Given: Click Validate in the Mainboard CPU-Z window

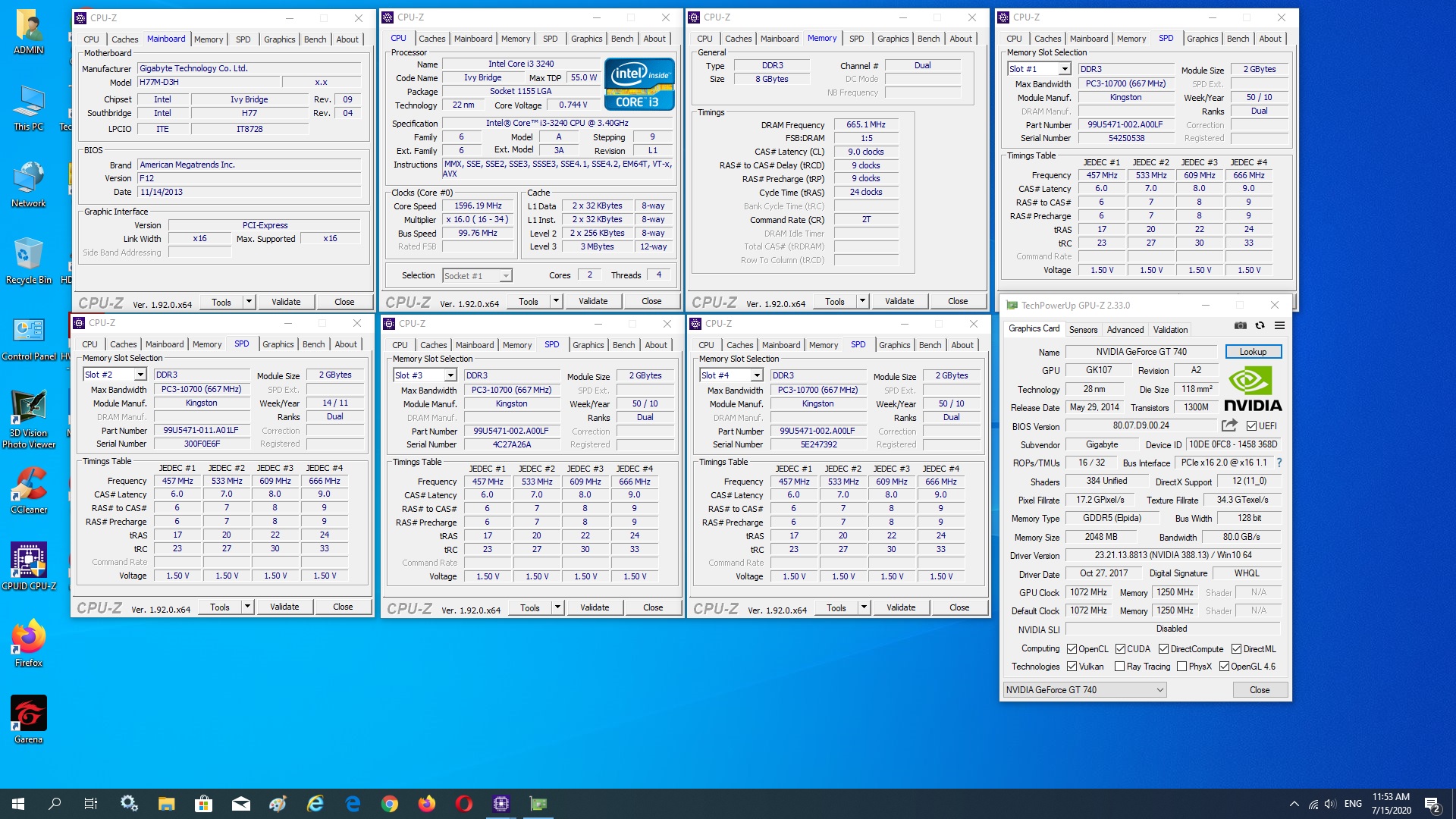Looking at the screenshot, I should (x=286, y=302).
